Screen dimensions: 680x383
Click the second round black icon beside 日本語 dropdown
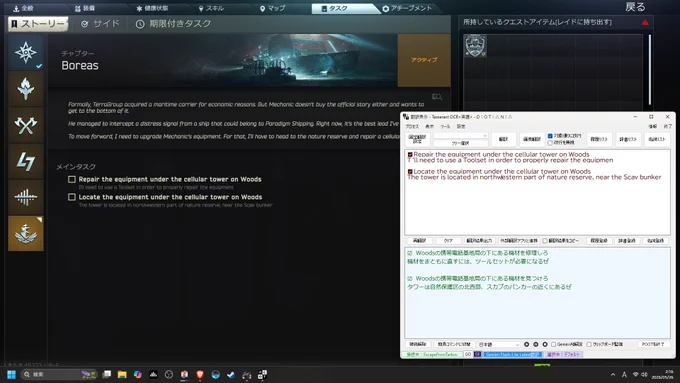click(536, 344)
